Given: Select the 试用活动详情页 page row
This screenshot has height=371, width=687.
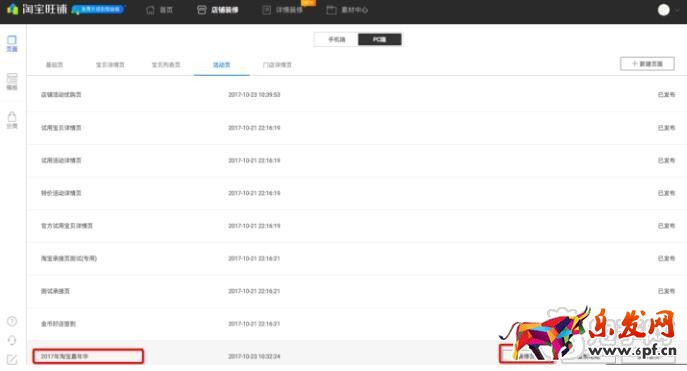Looking at the screenshot, I should pos(356,160).
